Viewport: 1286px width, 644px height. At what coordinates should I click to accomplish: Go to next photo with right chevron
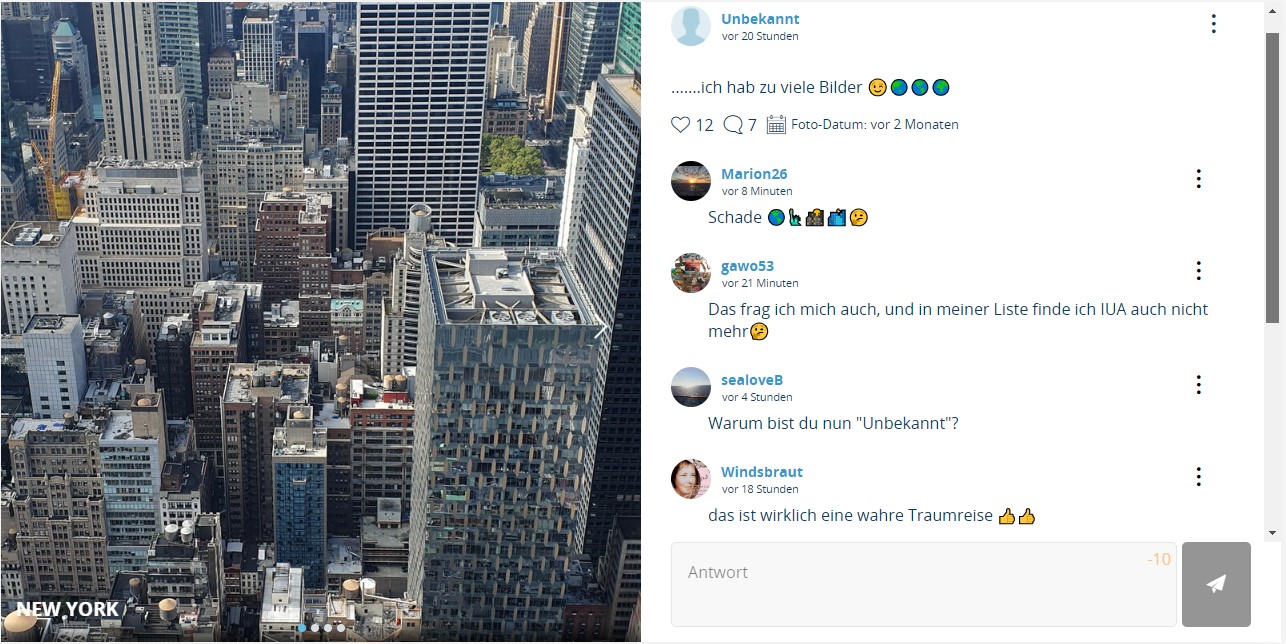pos(601,330)
